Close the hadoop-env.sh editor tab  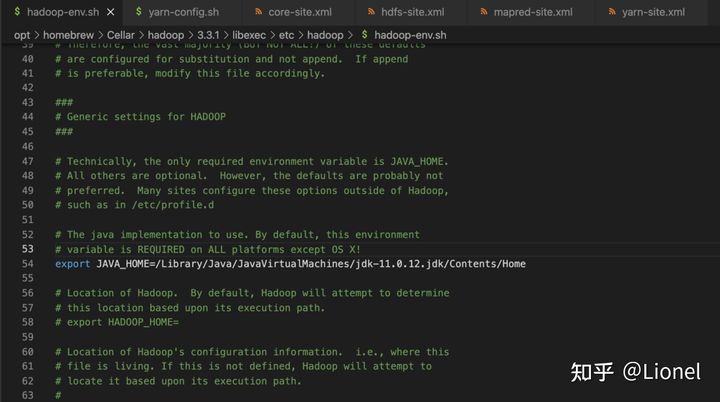point(108,12)
